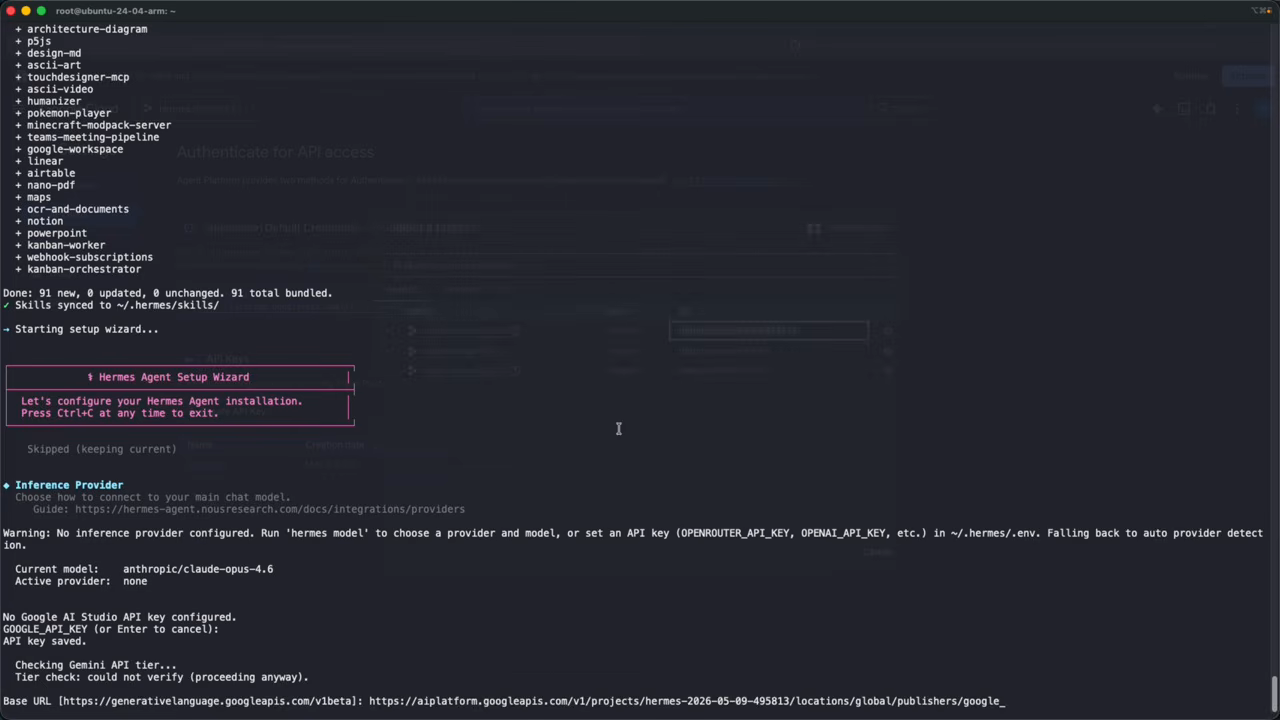
Task: Click the Base URL input line cursor
Action: [x=1002, y=701]
